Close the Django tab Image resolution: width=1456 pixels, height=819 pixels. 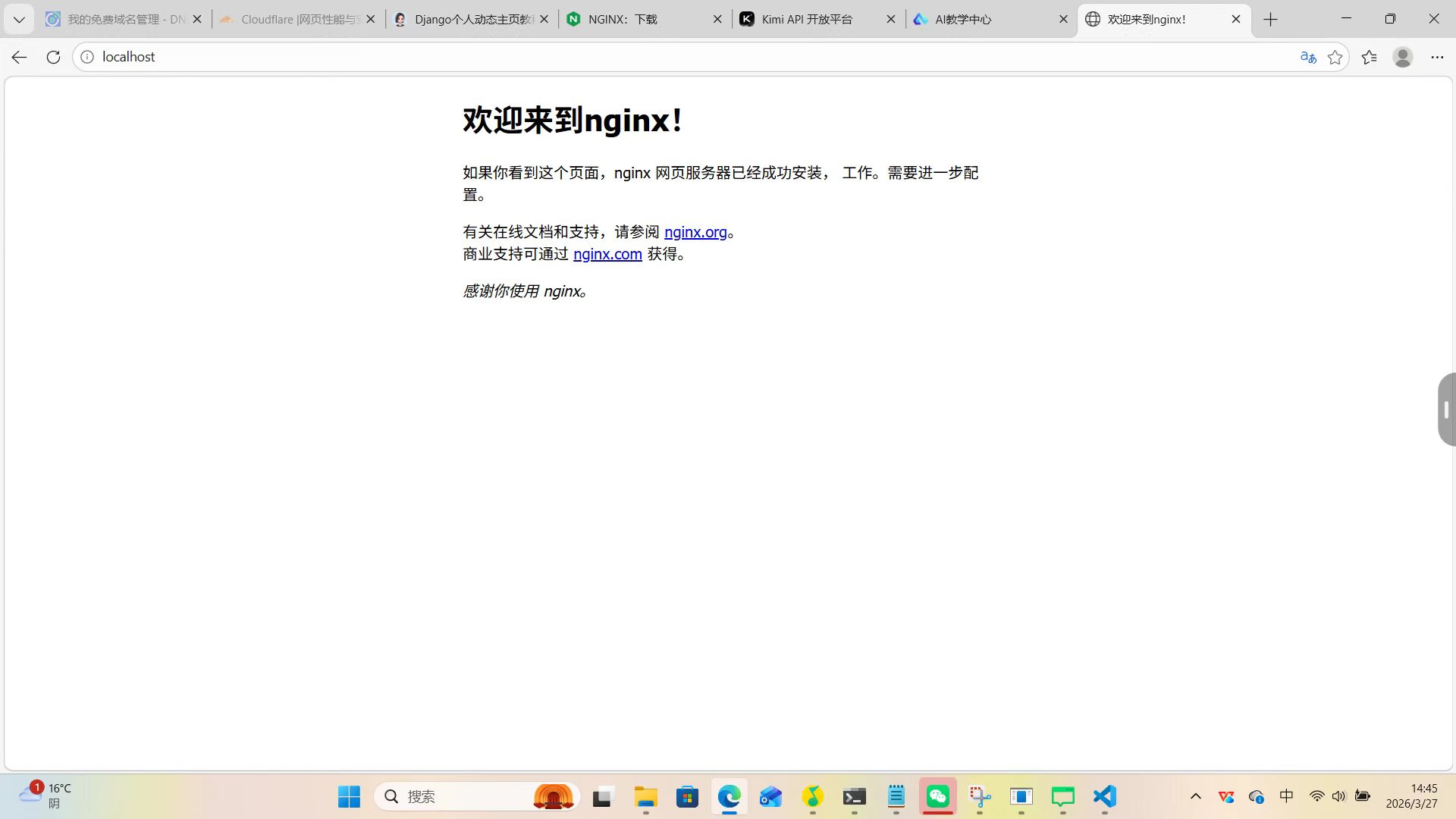[x=544, y=19]
